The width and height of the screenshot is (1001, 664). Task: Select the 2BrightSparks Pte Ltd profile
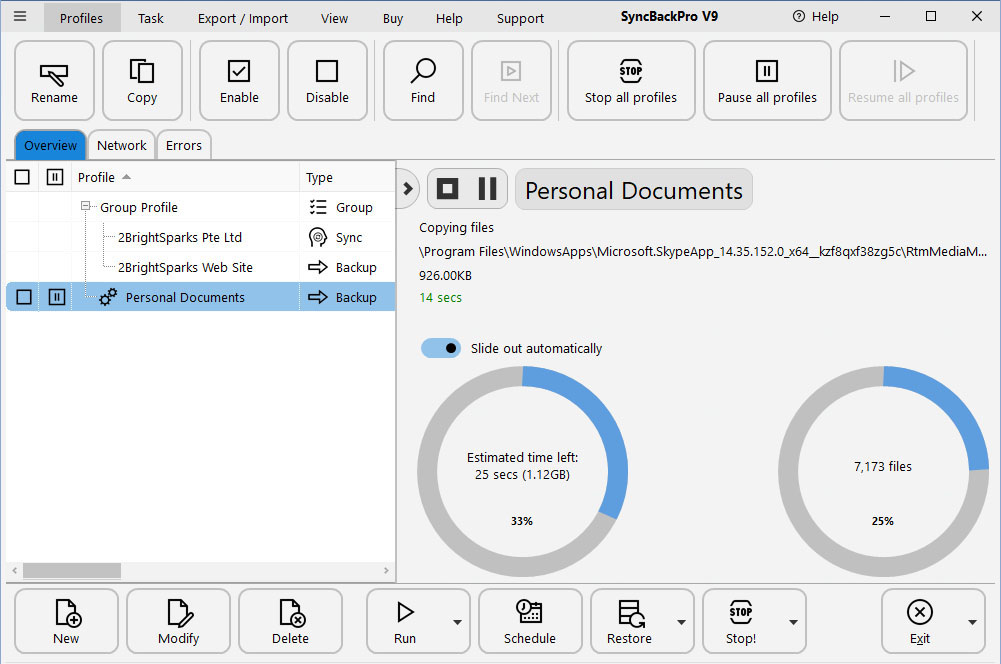(180, 237)
